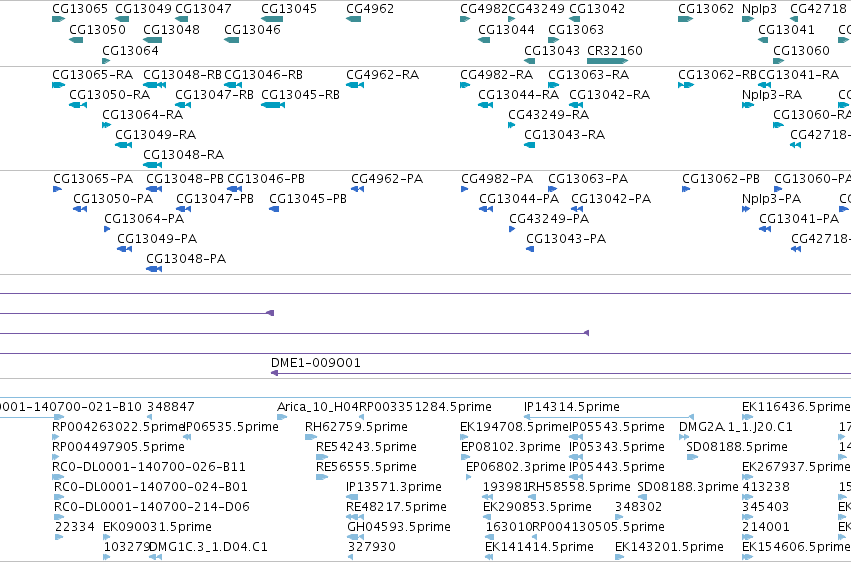Select the RP004263022.5prime EST label
This screenshot has width=851, height=562.
click(x=118, y=427)
